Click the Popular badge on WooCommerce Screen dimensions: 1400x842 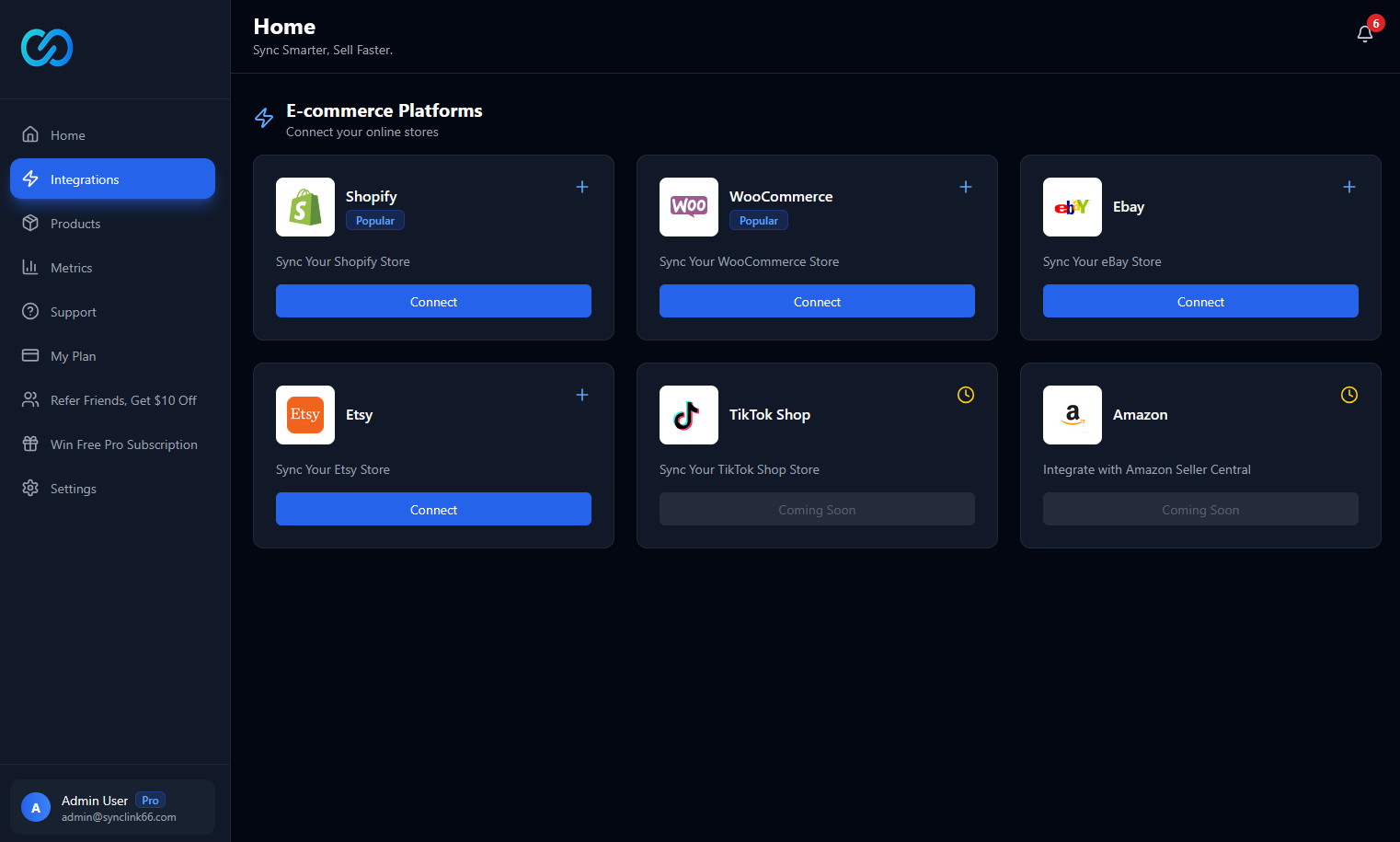[759, 220]
